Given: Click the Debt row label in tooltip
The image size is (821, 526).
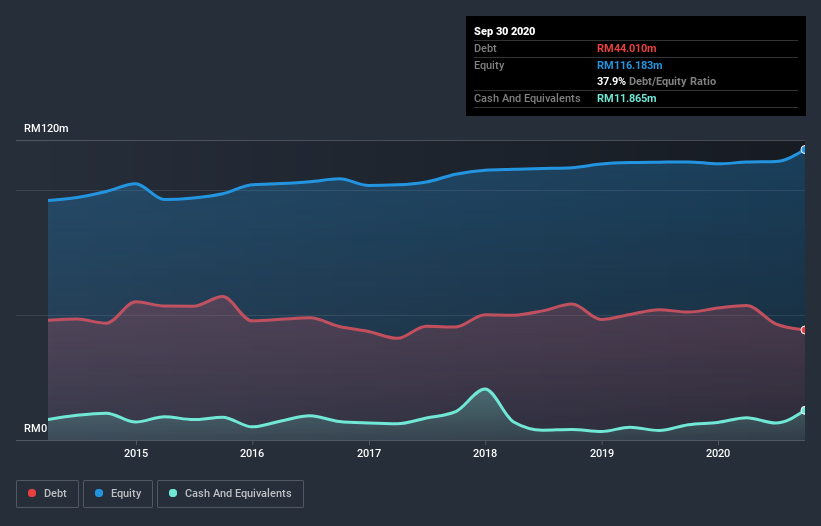Looking at the screenshot, I should click(485, 48).
